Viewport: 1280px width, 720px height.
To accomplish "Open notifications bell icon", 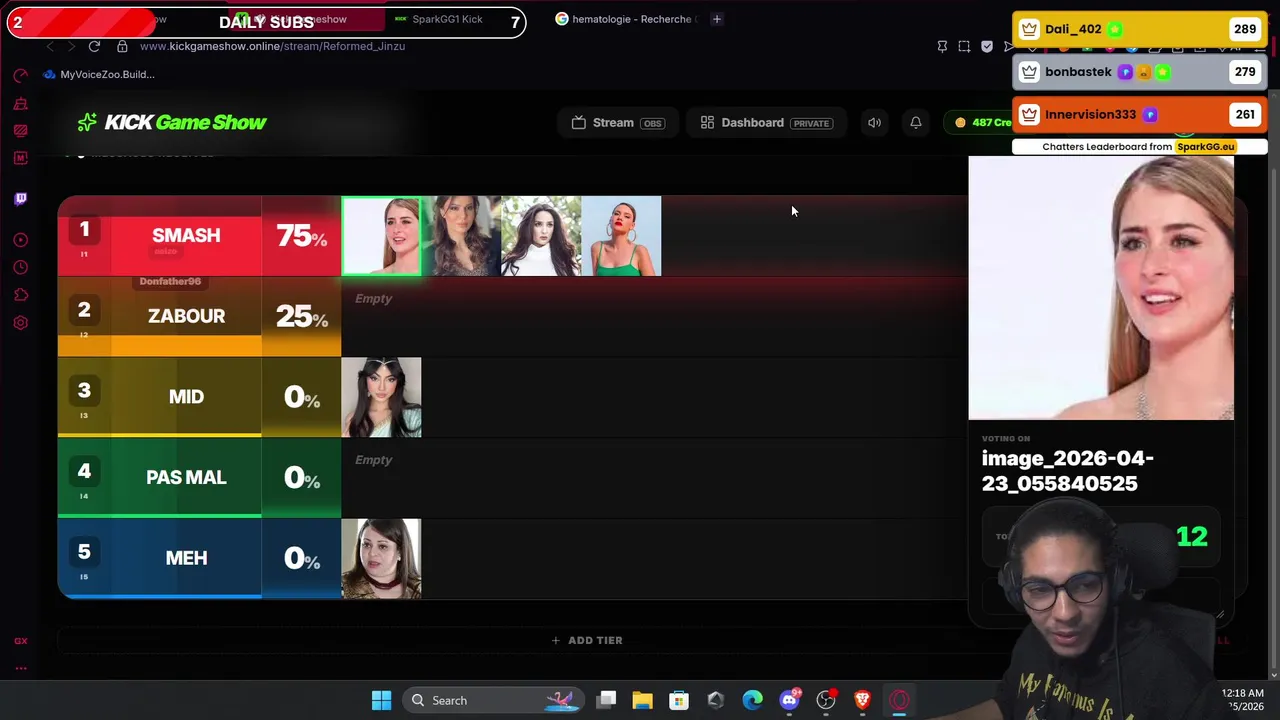I will [915, 123].
